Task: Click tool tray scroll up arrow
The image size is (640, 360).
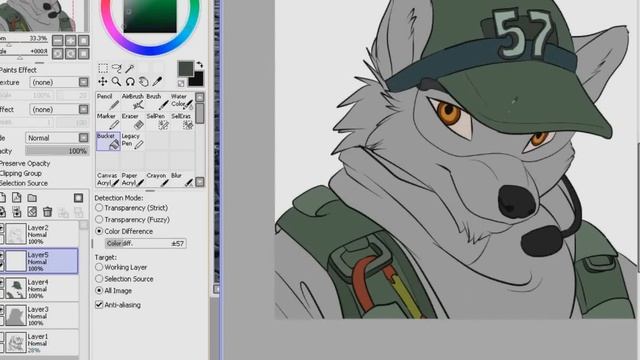Action: coord(200,97)
